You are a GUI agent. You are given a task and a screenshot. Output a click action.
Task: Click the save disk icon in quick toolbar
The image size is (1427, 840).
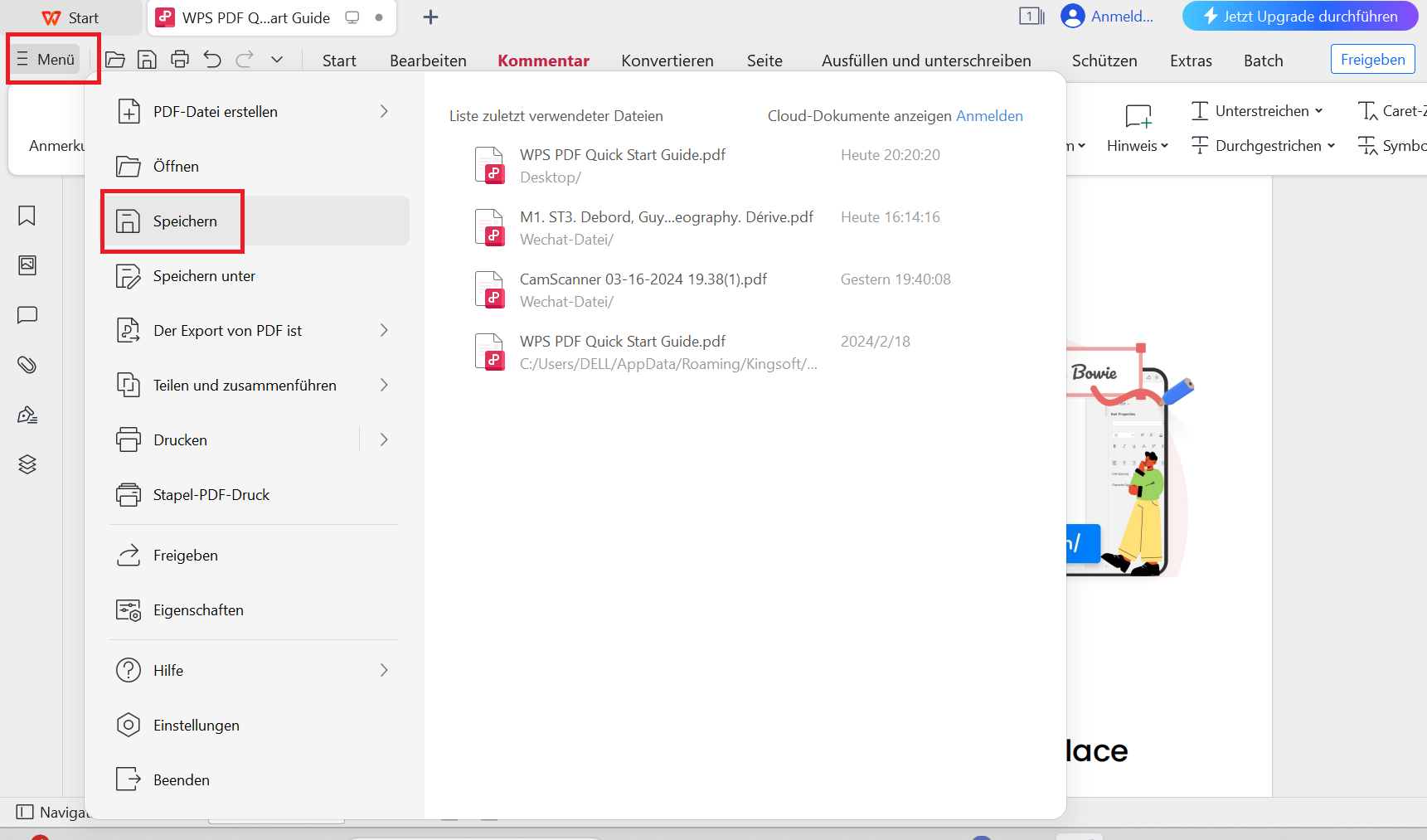tap(147, 60)
